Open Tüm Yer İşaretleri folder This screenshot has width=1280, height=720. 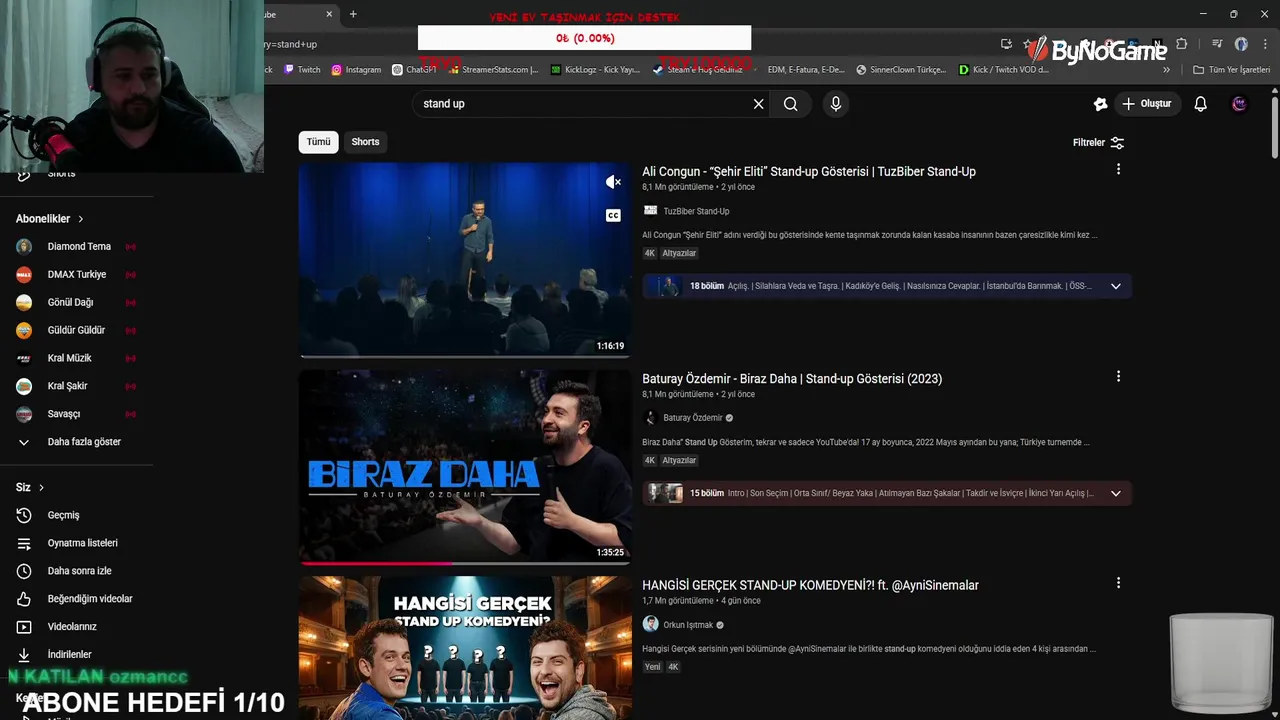click(1231, 70)
